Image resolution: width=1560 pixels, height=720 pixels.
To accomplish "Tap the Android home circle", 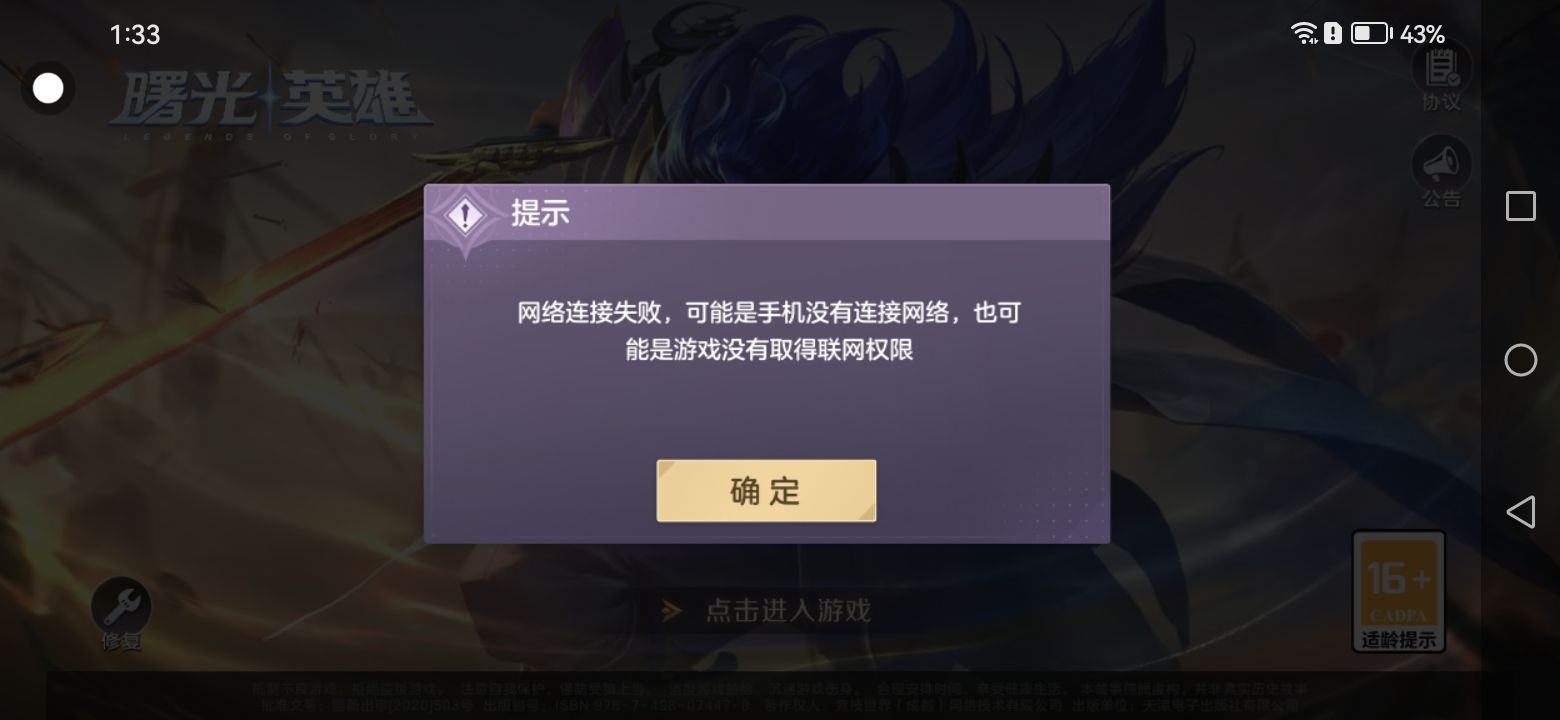I will [x=1521, y=360].
